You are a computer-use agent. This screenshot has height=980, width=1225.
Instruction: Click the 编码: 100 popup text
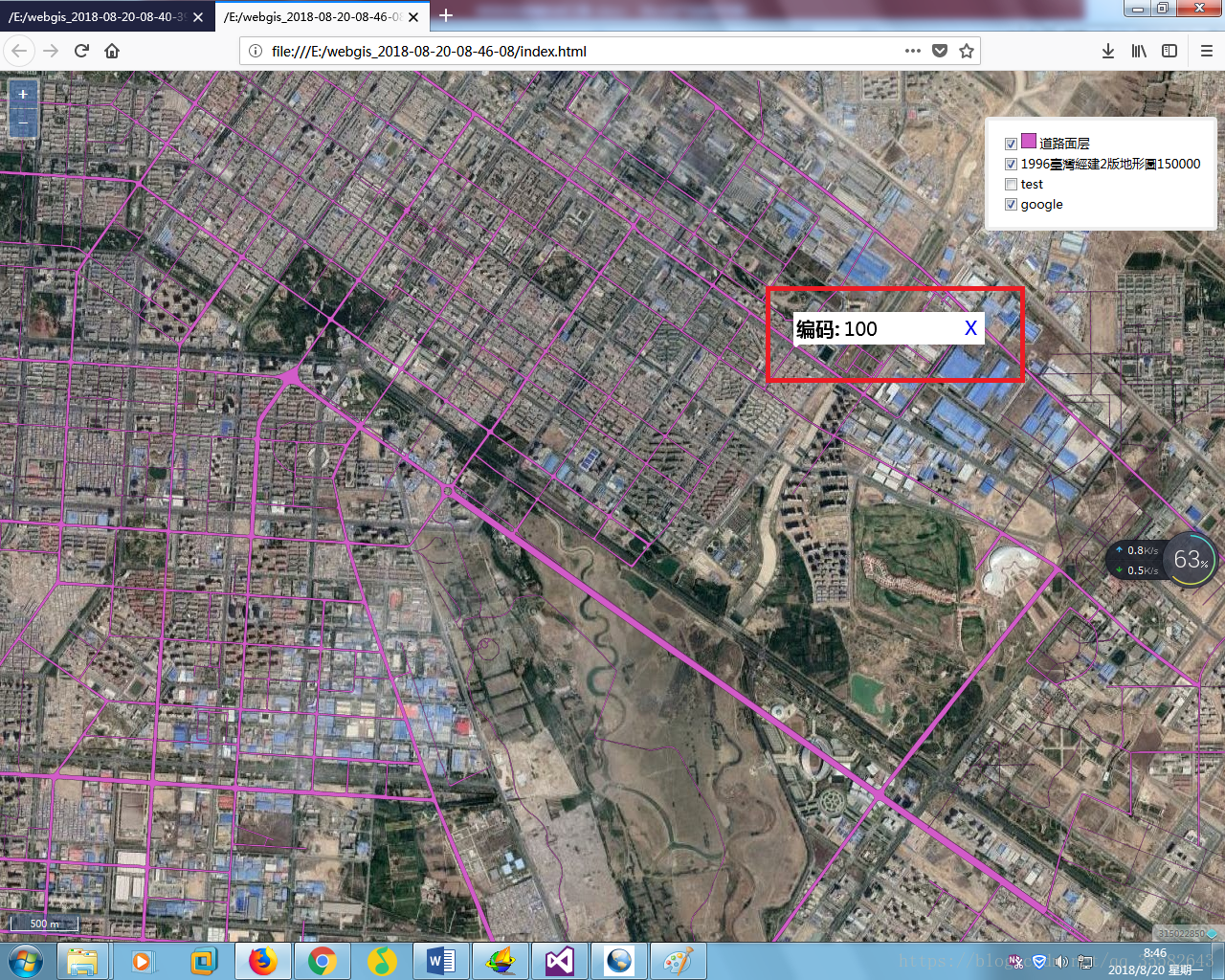pyautogui.click(x=836, y=329)
